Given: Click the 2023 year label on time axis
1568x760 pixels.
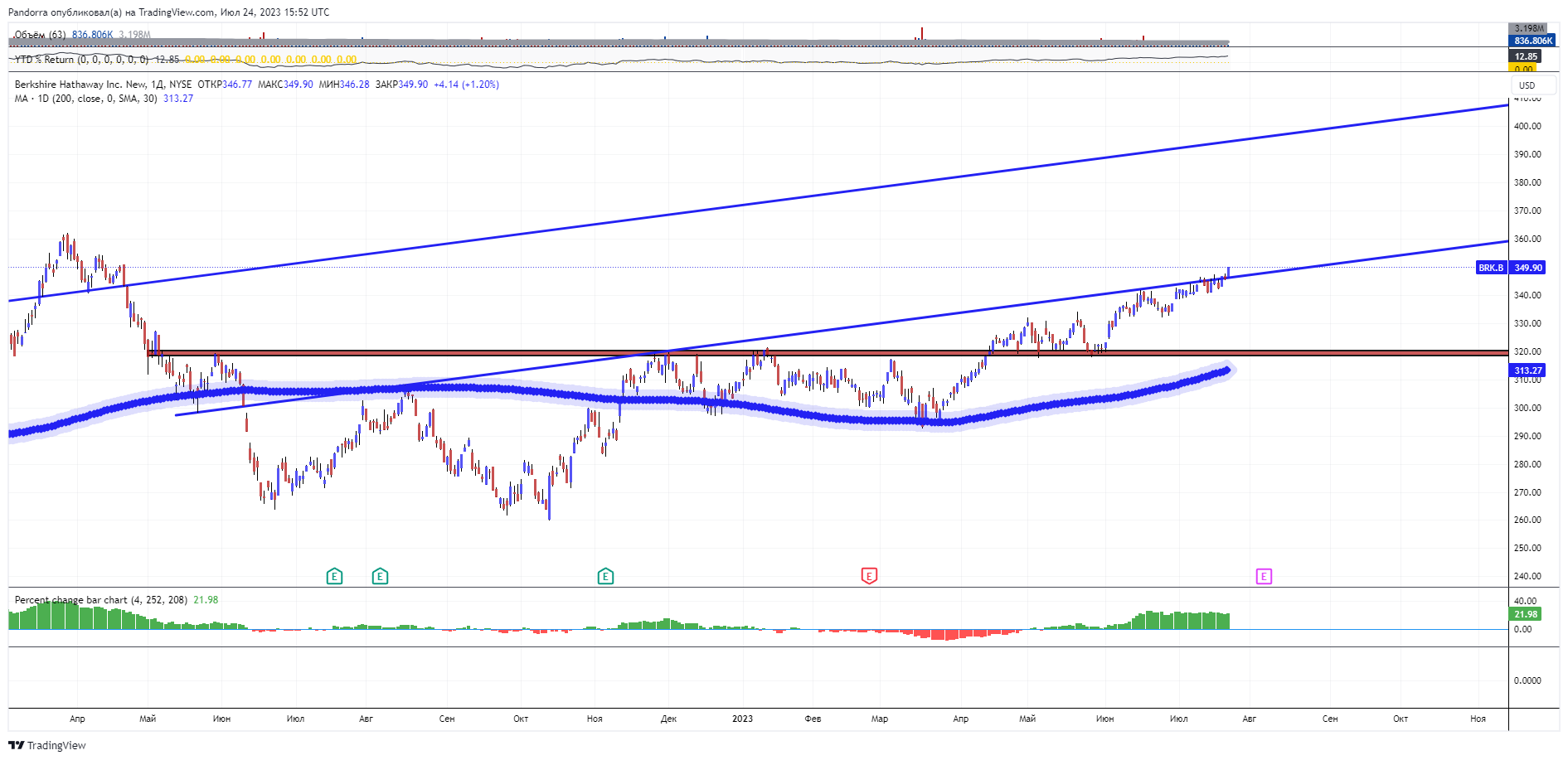Looking at the screenshot, I should tap(742, 719).
